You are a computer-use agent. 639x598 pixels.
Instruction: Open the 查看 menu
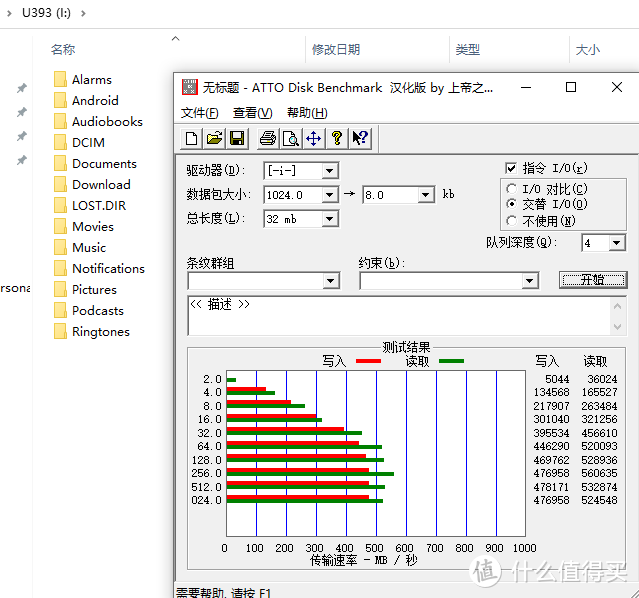click(x=252, y=113)
